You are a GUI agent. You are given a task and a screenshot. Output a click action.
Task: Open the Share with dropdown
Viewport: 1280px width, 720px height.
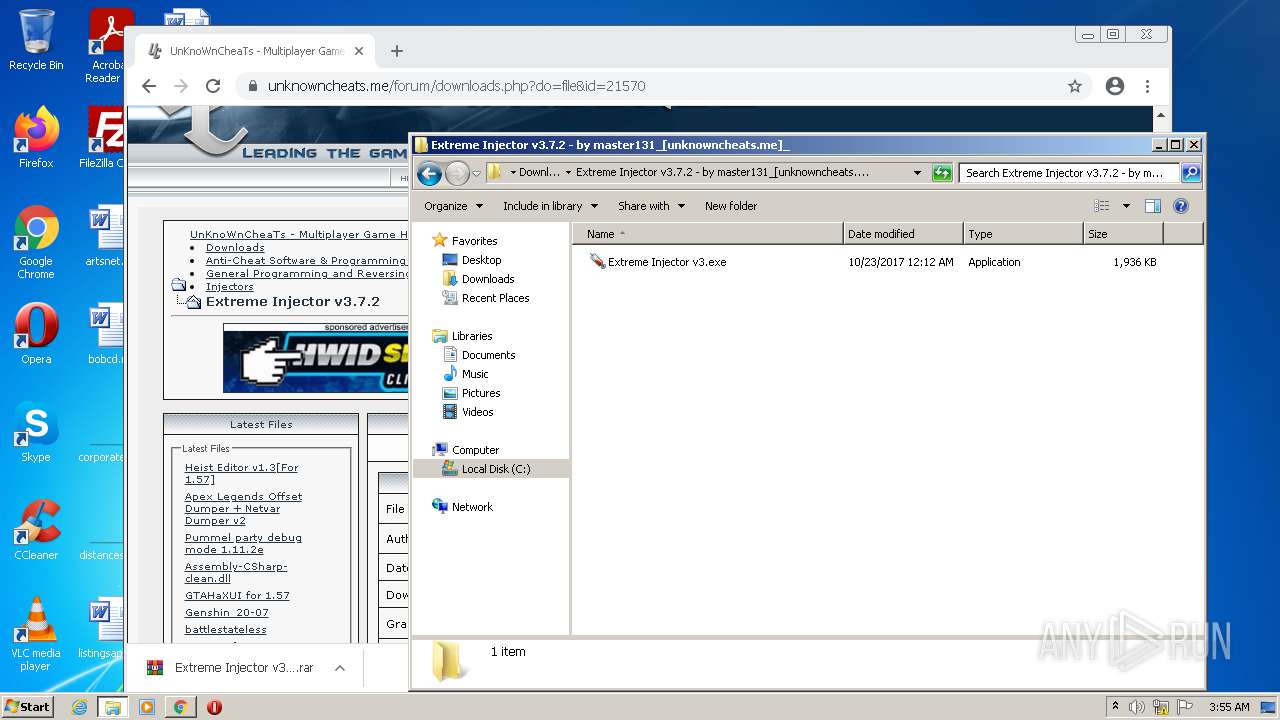click(x=651, y=206)
